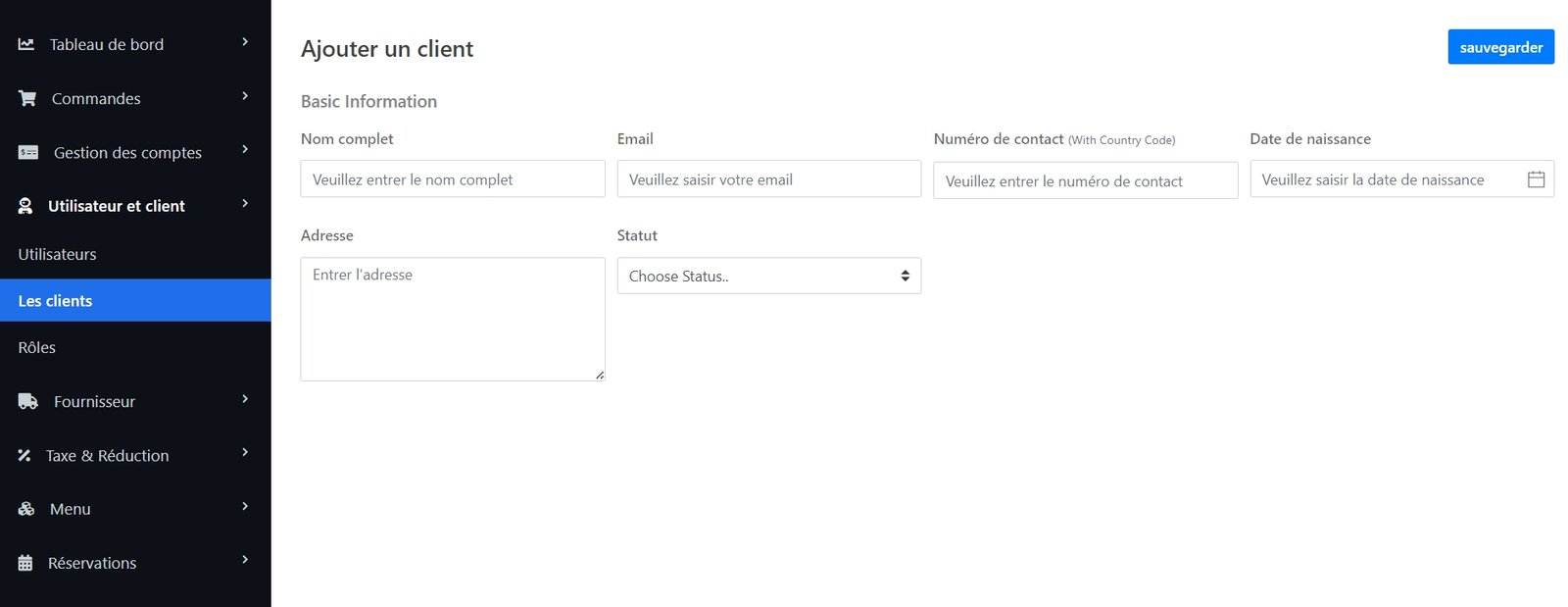Focus the Nom complet input field

tap(452, 179)
